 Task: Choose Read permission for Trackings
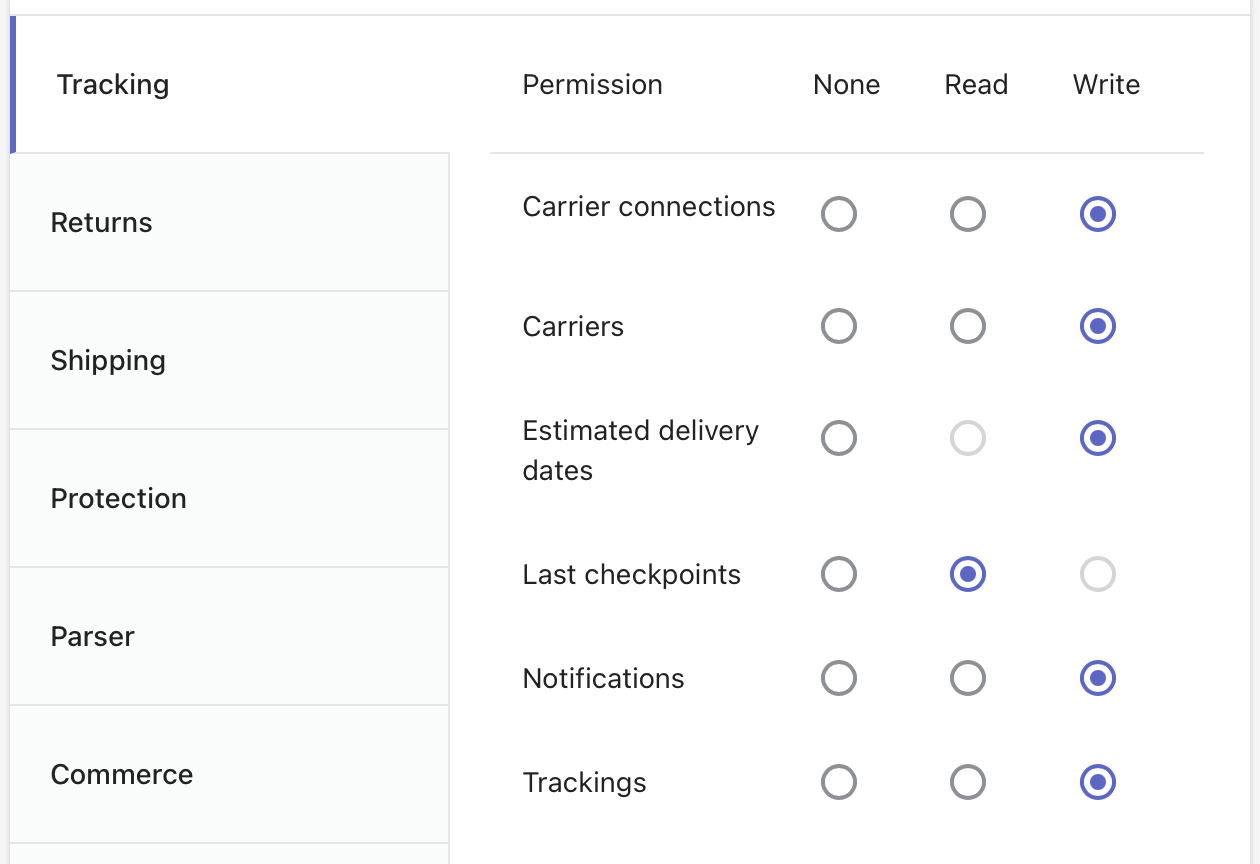coord(968,782)
